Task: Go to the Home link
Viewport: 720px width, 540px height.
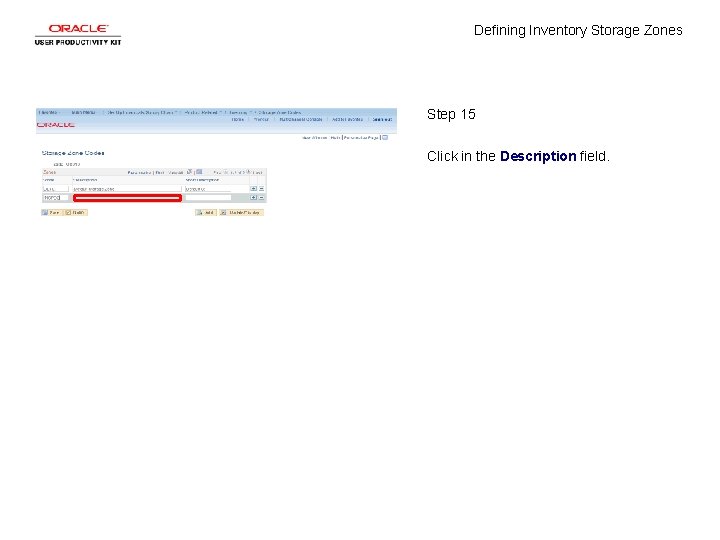Action: click(x=237, y=119)
